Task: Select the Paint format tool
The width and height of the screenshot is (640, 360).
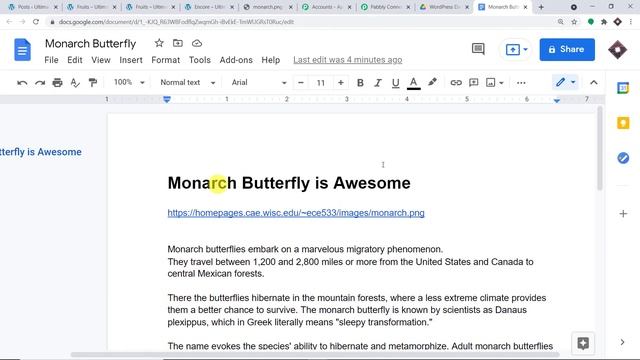Action: tap(93, 83)
